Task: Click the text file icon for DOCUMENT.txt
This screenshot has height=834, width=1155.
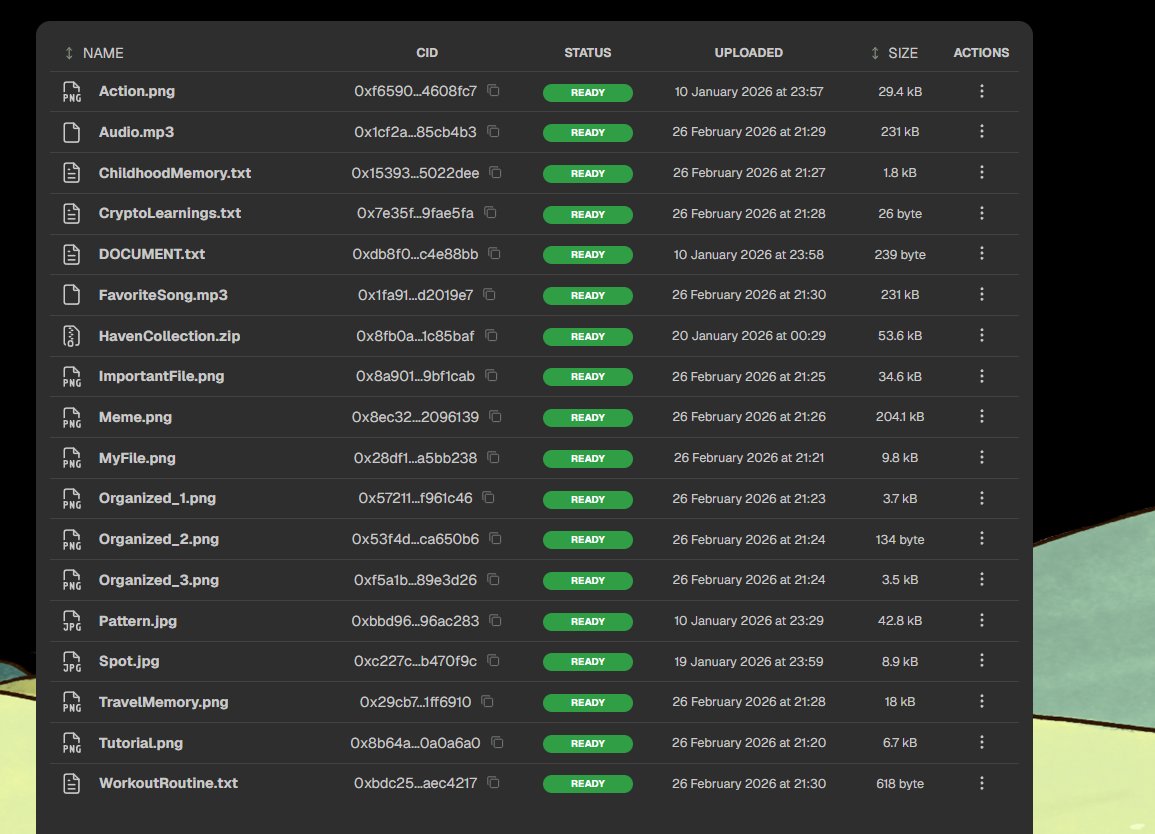Action: click(x=71, y=254)
